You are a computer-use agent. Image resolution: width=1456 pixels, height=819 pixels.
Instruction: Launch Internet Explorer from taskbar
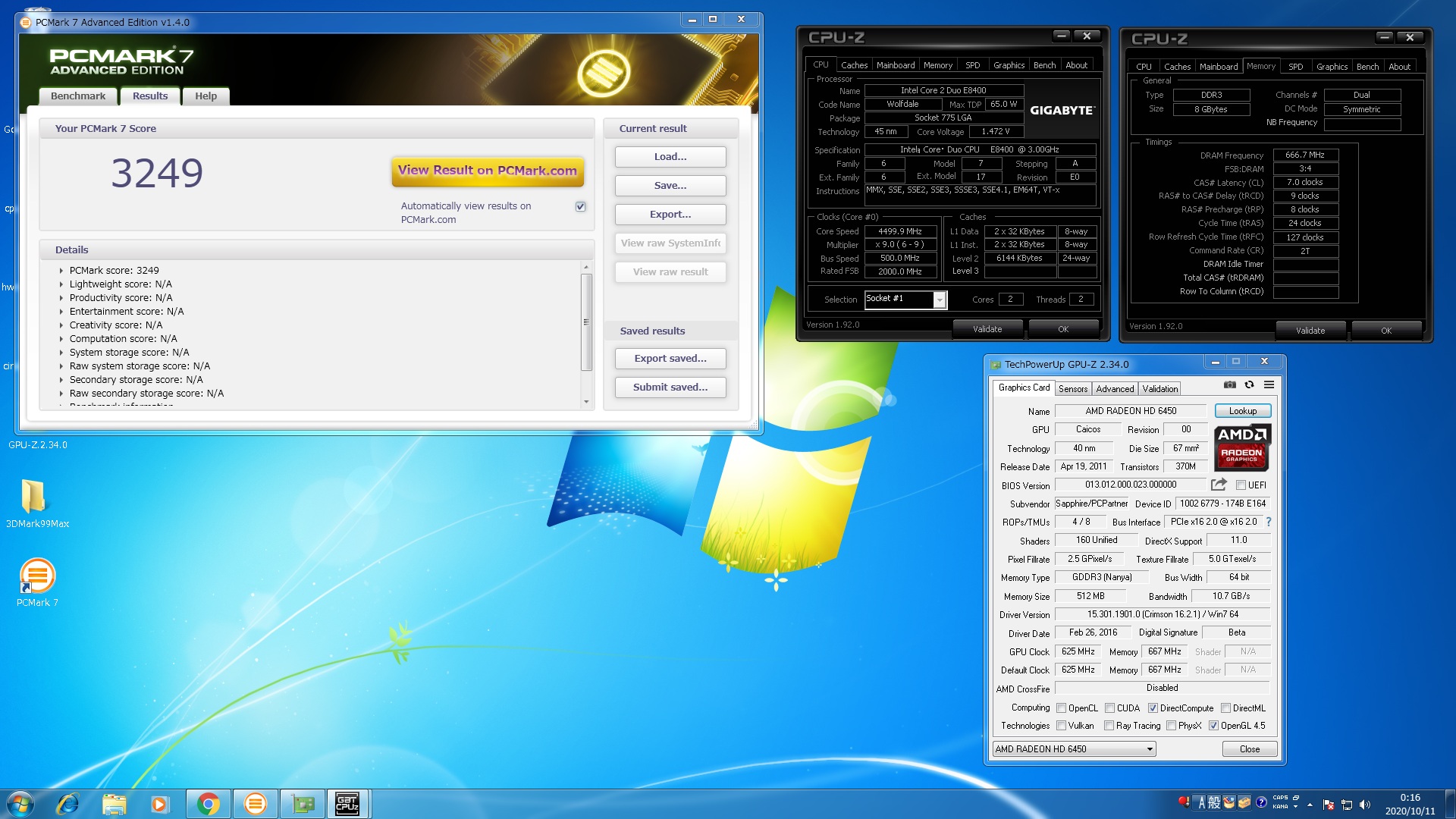pos(67,804)
